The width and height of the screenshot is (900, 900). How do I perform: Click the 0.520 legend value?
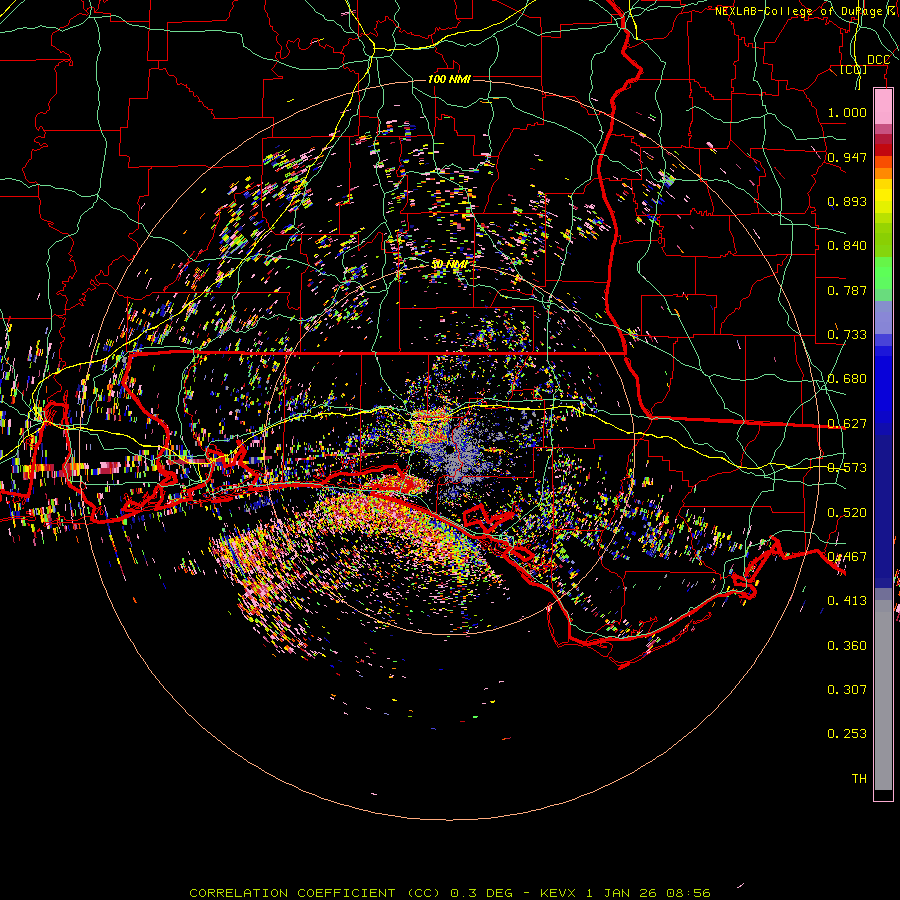click(847, 513)
